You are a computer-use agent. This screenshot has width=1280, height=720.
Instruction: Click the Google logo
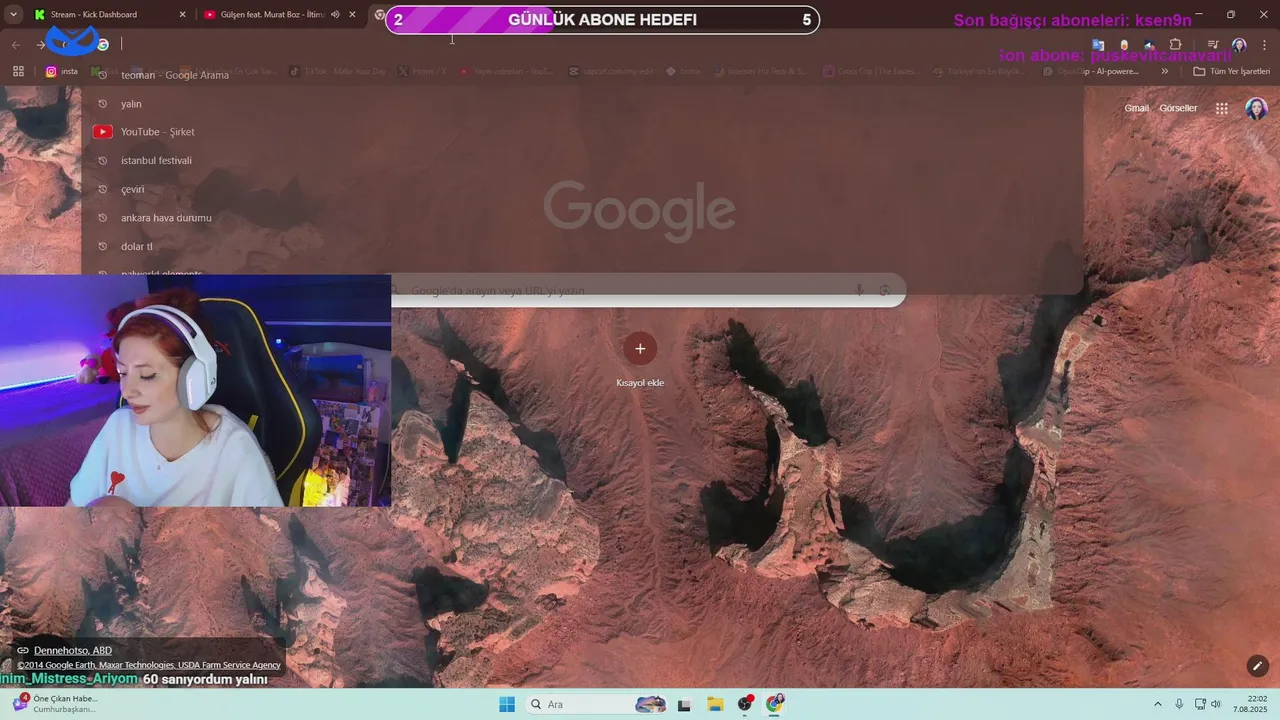click(x=640, y=211)
